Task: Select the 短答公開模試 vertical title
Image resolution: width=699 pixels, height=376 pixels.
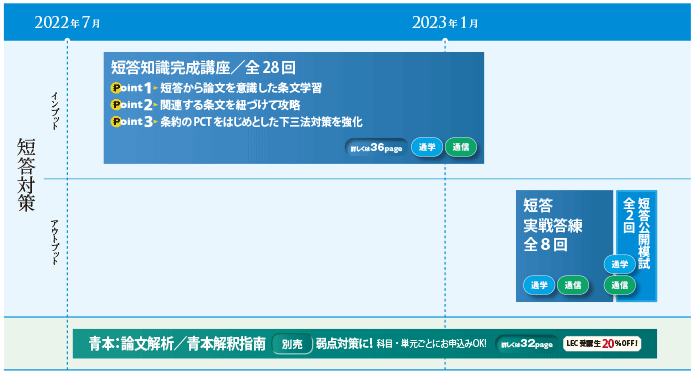Action: 644,233
